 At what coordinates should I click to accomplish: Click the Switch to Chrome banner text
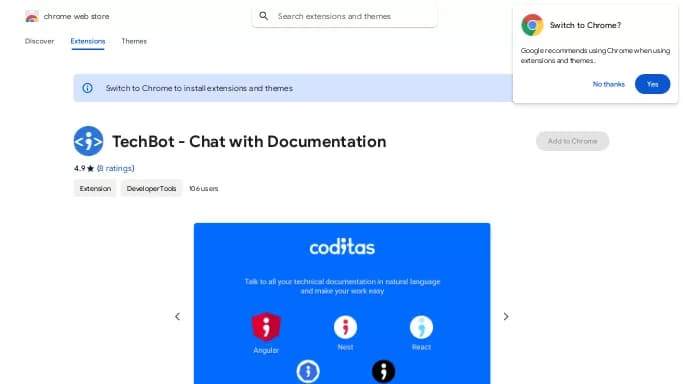pyautogui.click(x=199, y=88)
